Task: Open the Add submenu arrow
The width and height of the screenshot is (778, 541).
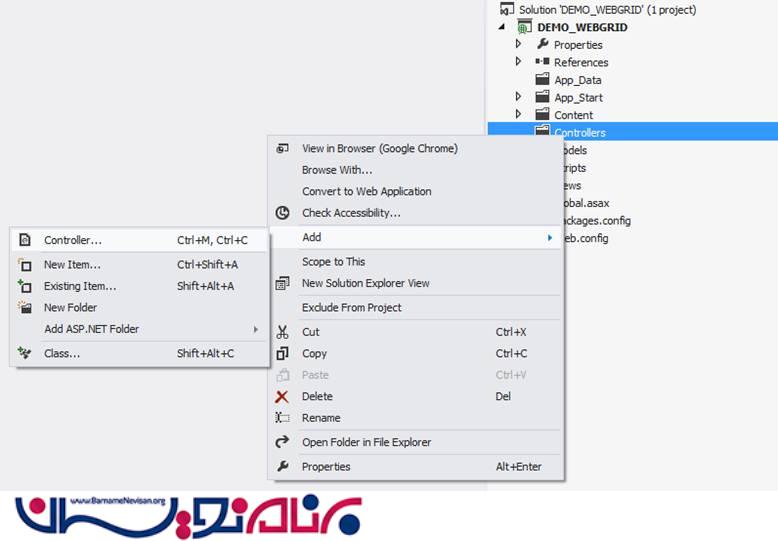Action: click(550, 238)
